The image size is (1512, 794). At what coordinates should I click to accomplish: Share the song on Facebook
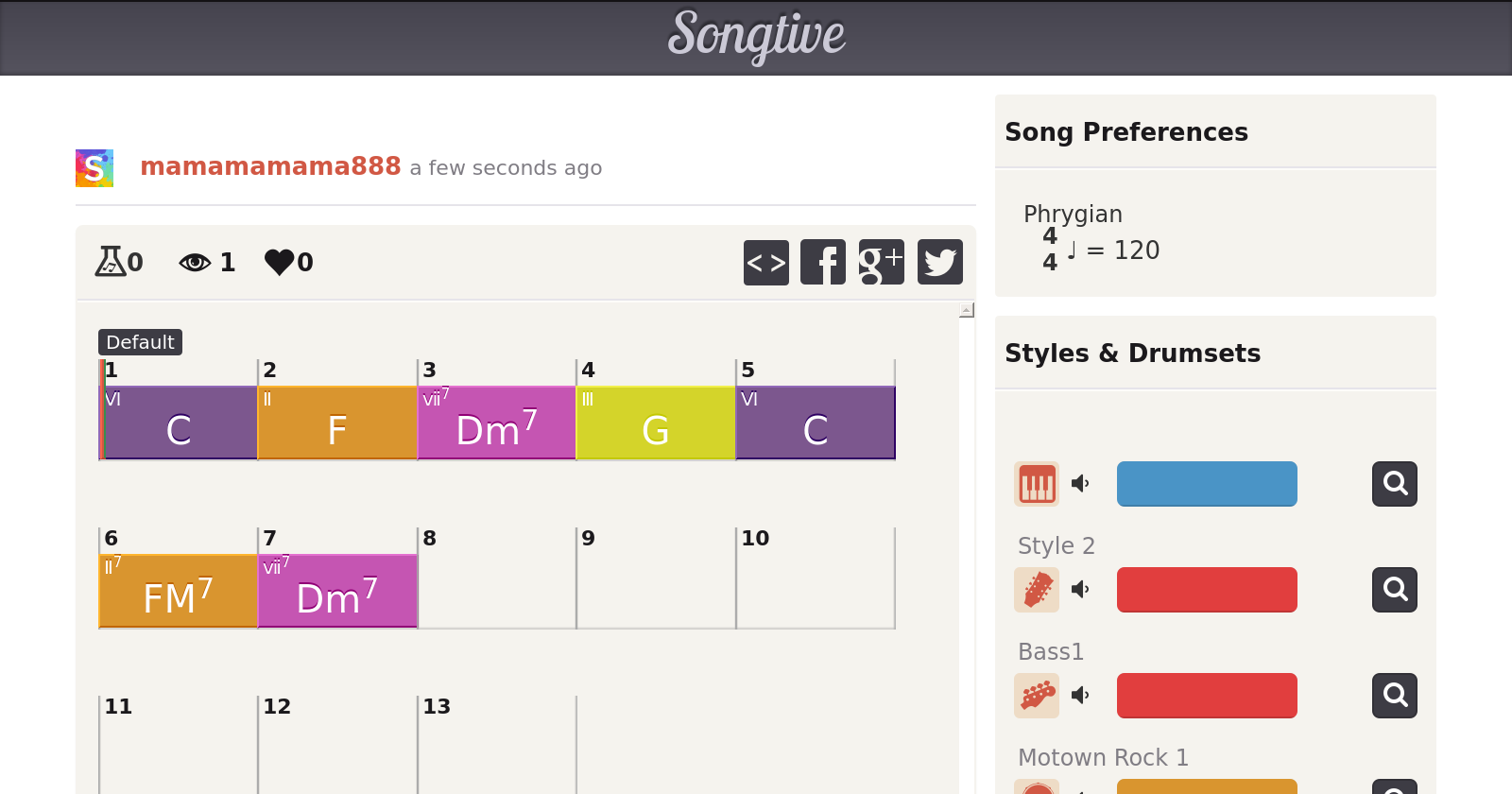tap(823, 262)
